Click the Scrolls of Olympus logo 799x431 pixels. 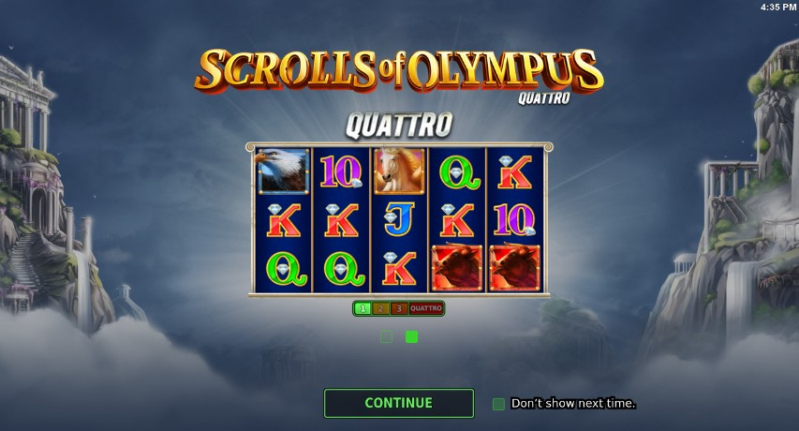click(399, 74)
